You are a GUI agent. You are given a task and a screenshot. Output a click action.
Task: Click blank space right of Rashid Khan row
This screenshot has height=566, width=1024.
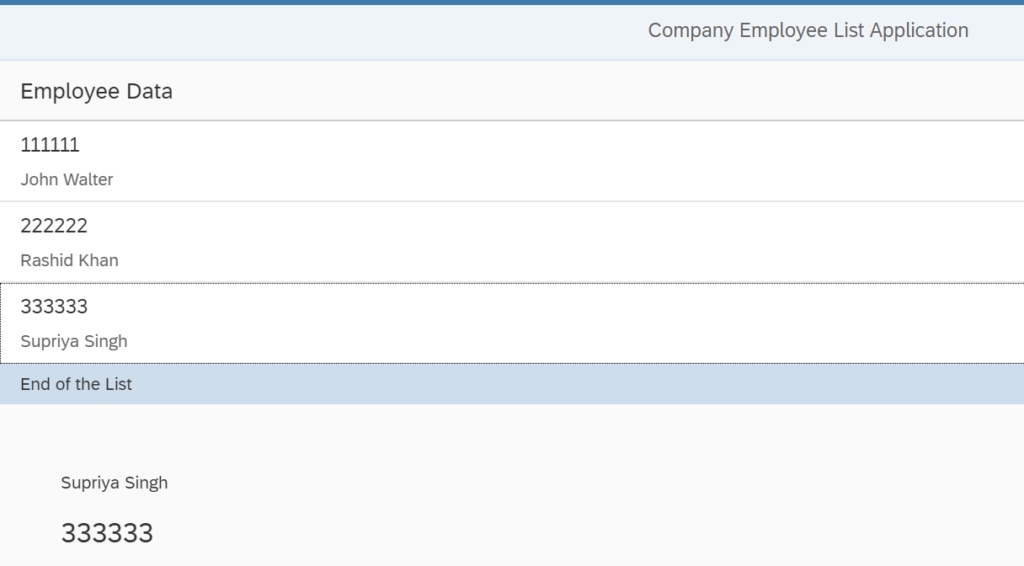click(x=600, y=243)
